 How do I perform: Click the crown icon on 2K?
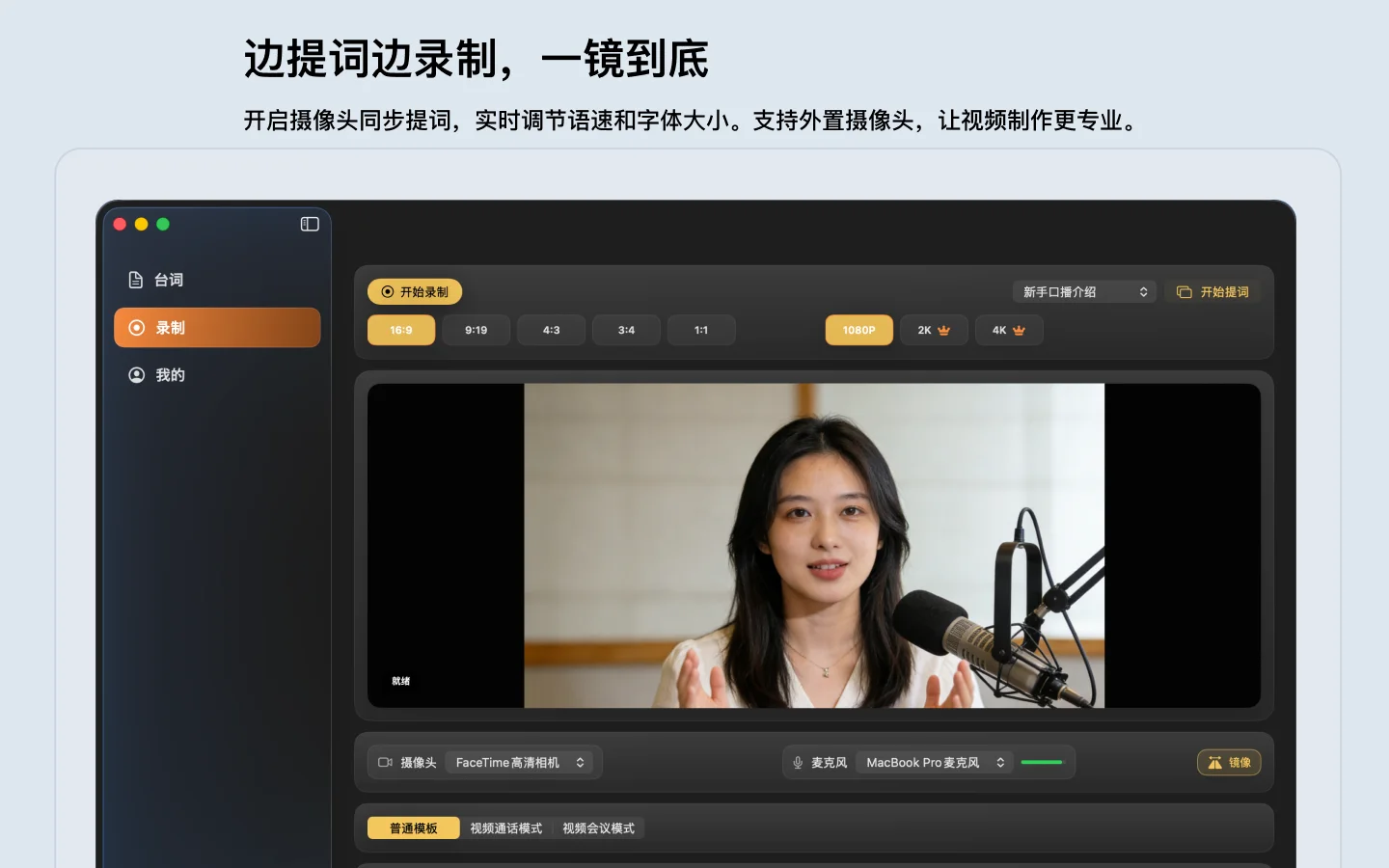tap(943, 331)
